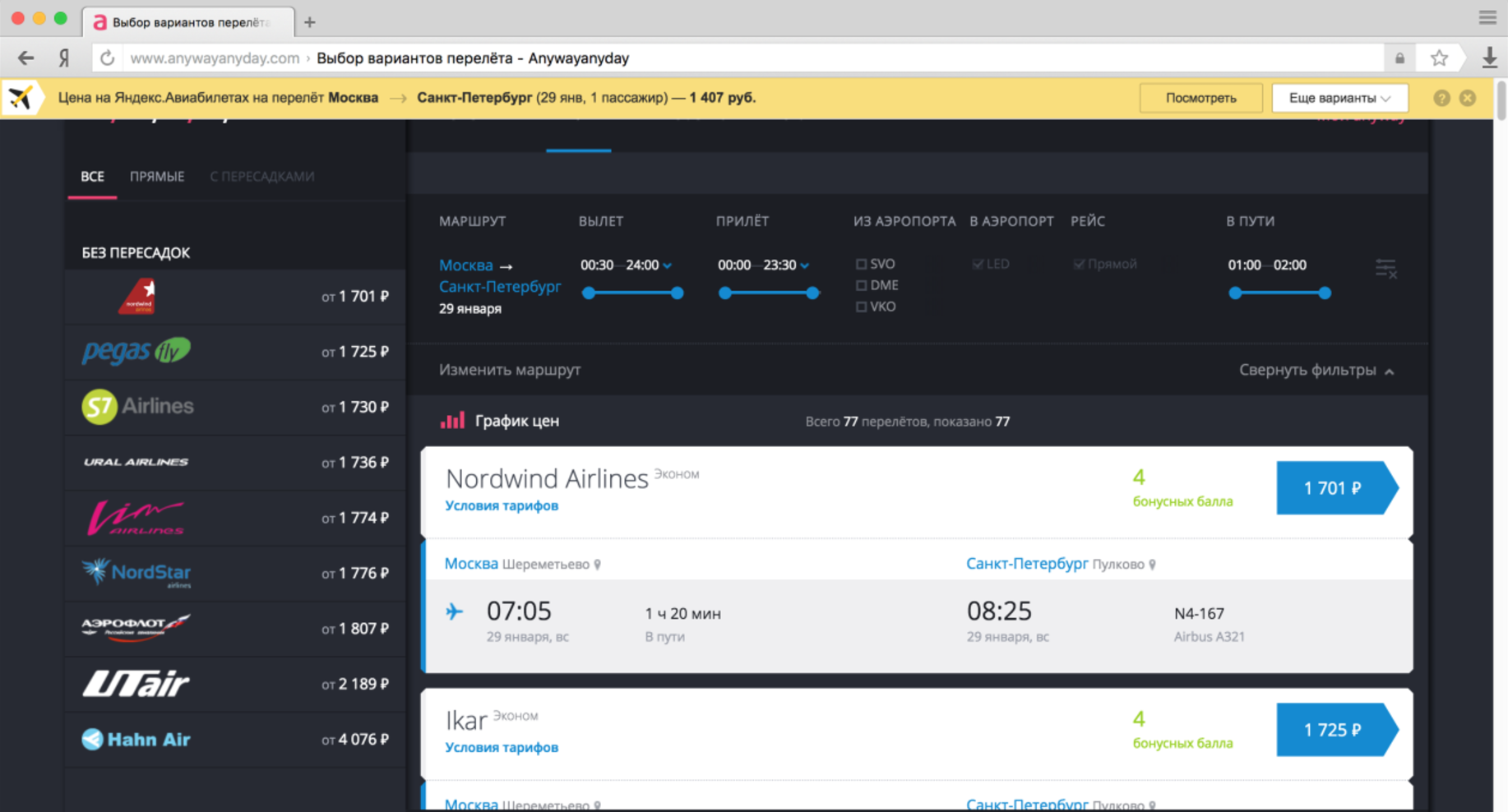Bookmark the page with star icon
1508x812 pixels.
pyautogui.click(x=1439, y=58)
